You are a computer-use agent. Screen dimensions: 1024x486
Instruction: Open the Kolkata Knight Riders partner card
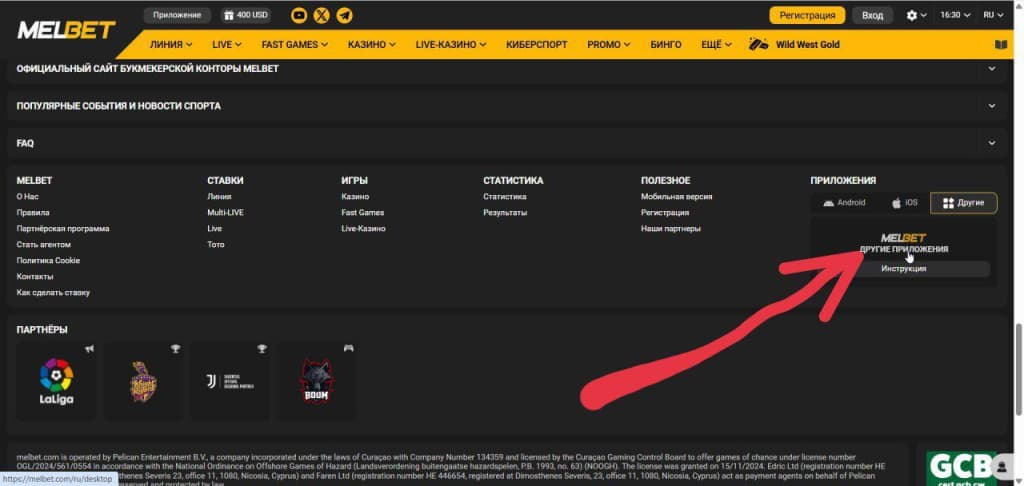143,381
